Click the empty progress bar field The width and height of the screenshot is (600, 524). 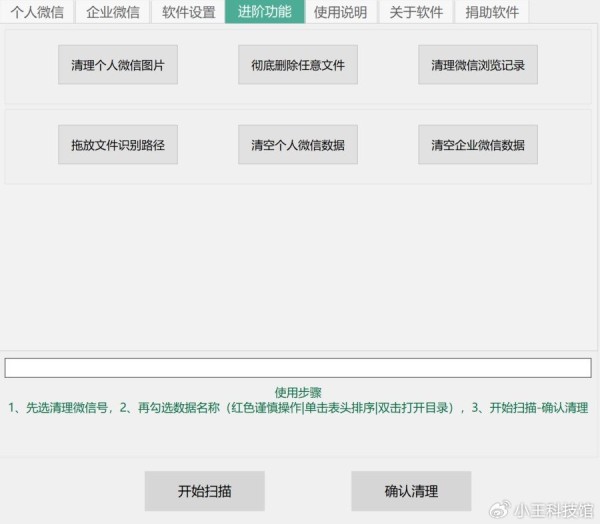pyautogui.click(x=298, y=368)
